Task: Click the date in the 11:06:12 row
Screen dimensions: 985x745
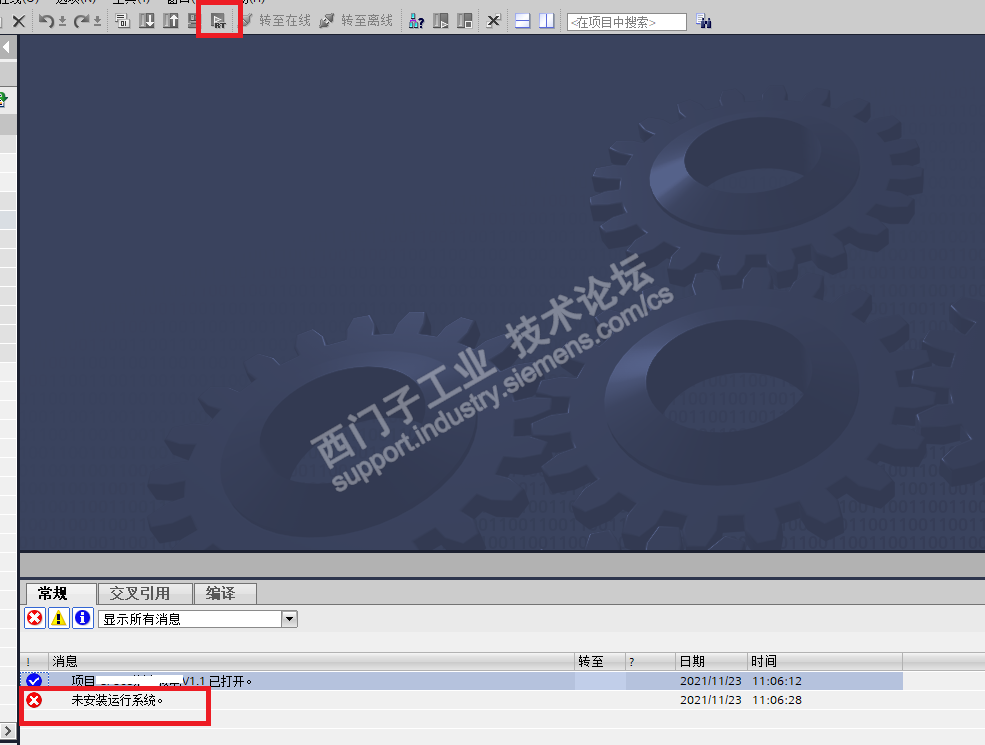Action: (x=710, y=681)
